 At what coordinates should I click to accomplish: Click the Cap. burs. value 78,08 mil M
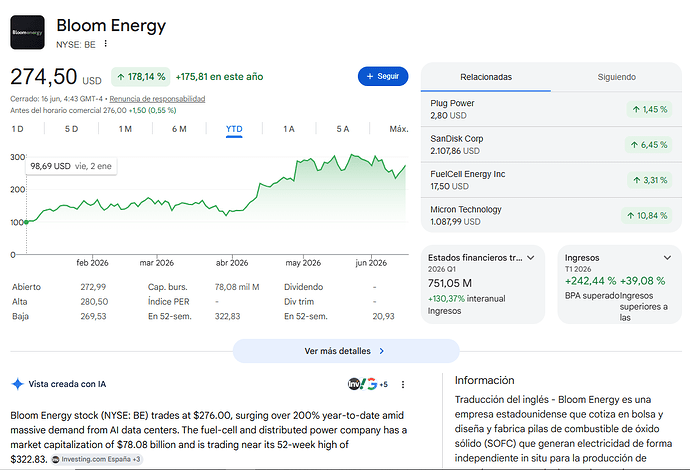pos(237,287)
